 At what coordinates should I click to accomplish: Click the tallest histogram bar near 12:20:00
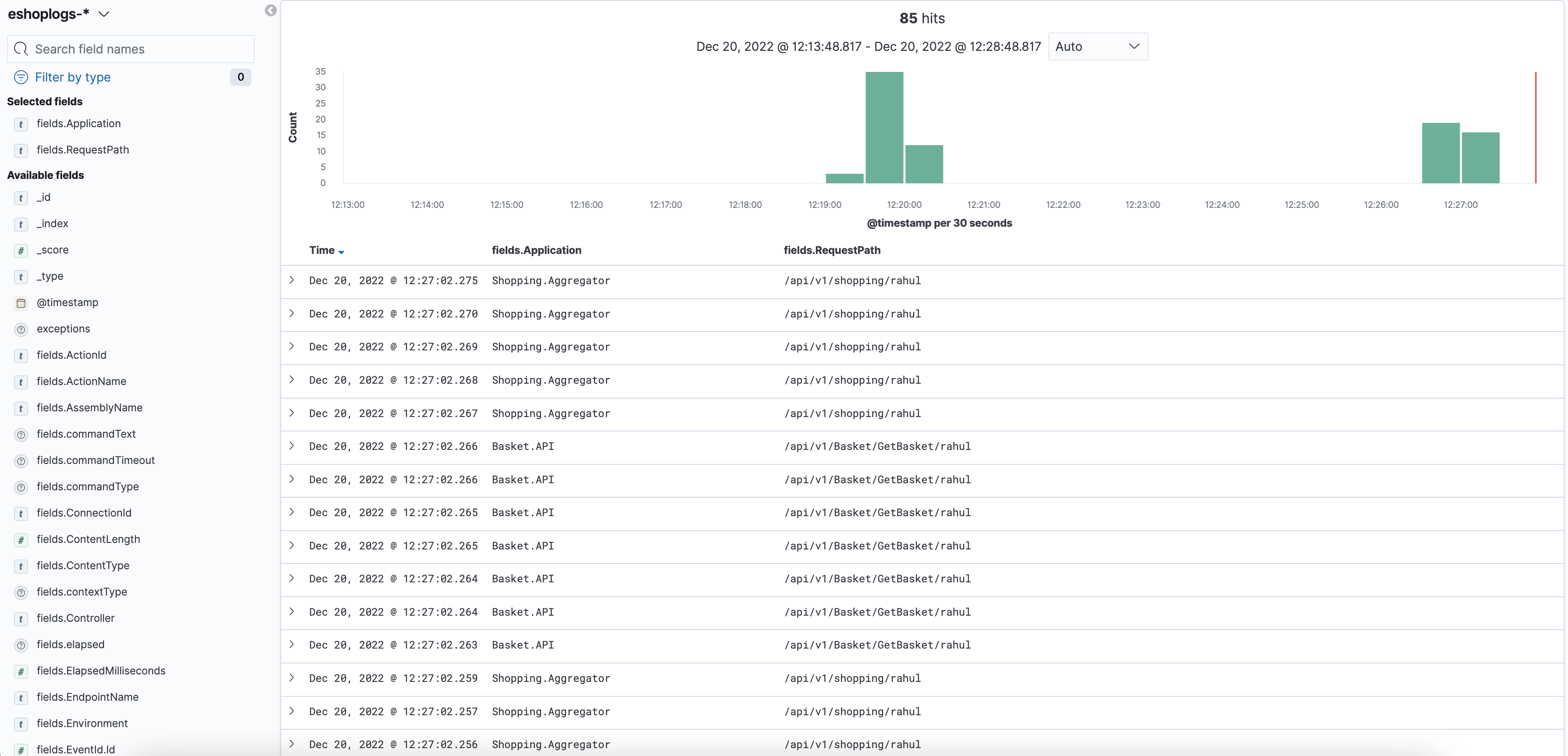884,127
